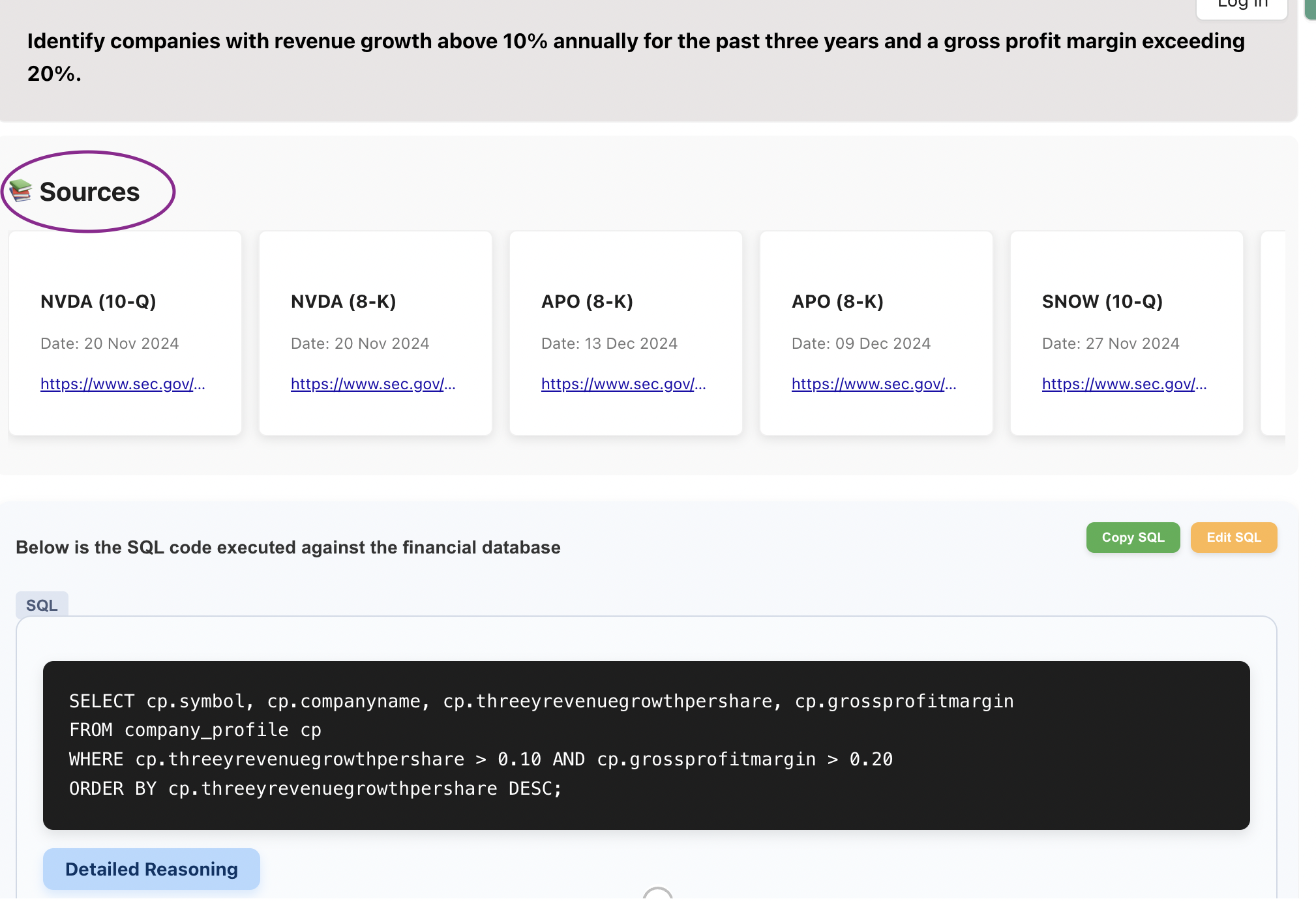Click the Log in button
This screenshot has height=901, width=1316.
[x=1242, y=5]
